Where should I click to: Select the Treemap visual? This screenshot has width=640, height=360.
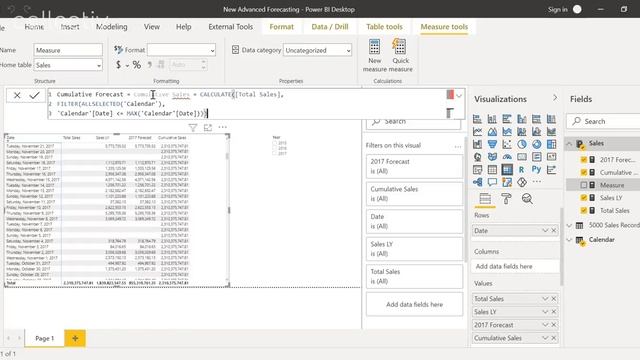(x=551, y=144)
